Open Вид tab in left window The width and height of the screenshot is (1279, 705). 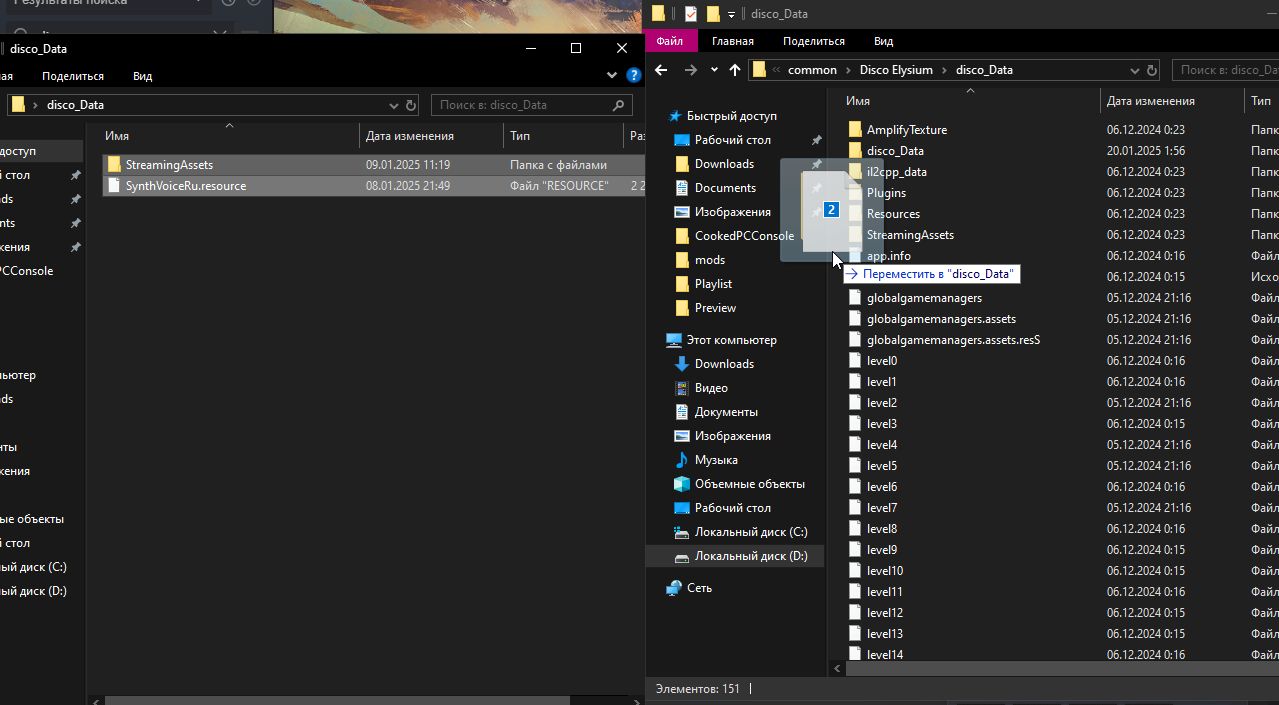[x=142, y=76]
